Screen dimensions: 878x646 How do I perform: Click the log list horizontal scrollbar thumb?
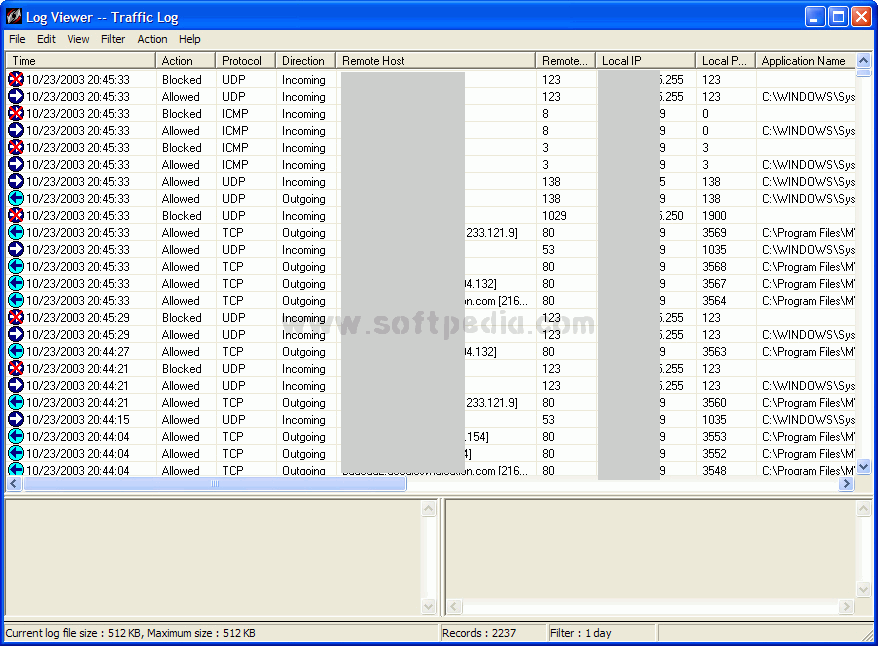coord(214,484)
